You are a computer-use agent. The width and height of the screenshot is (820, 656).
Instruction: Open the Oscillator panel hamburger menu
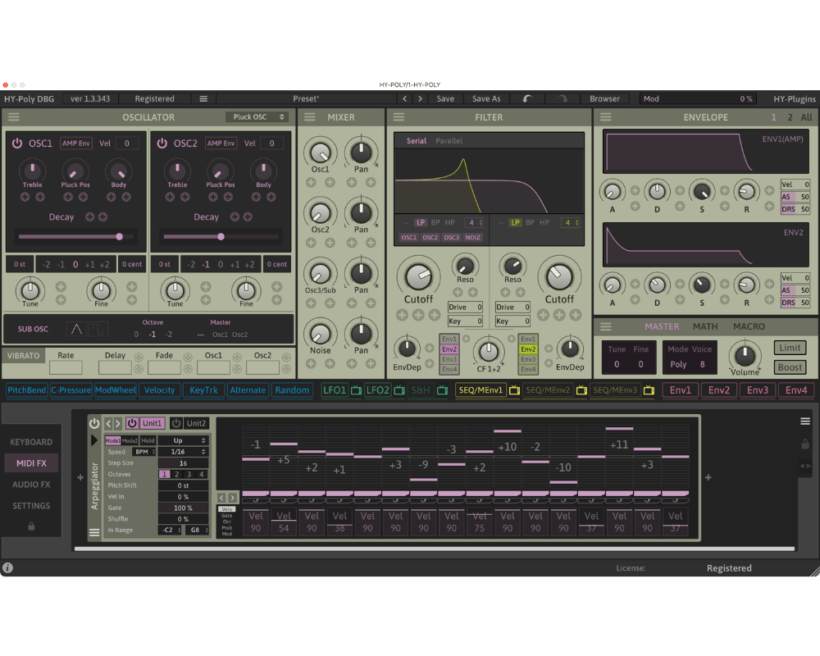tap(14, 117)
